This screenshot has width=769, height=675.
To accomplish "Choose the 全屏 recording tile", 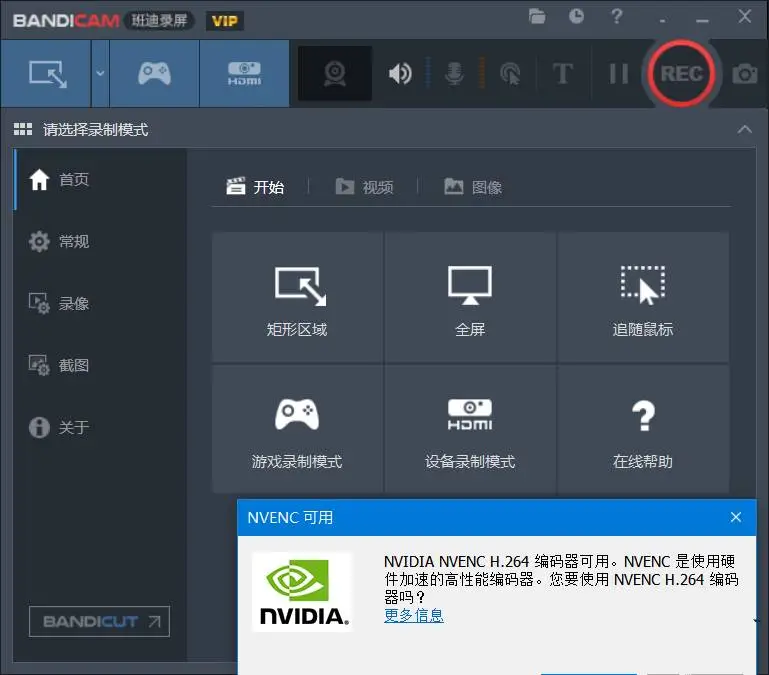I will (x=470, y=297).
